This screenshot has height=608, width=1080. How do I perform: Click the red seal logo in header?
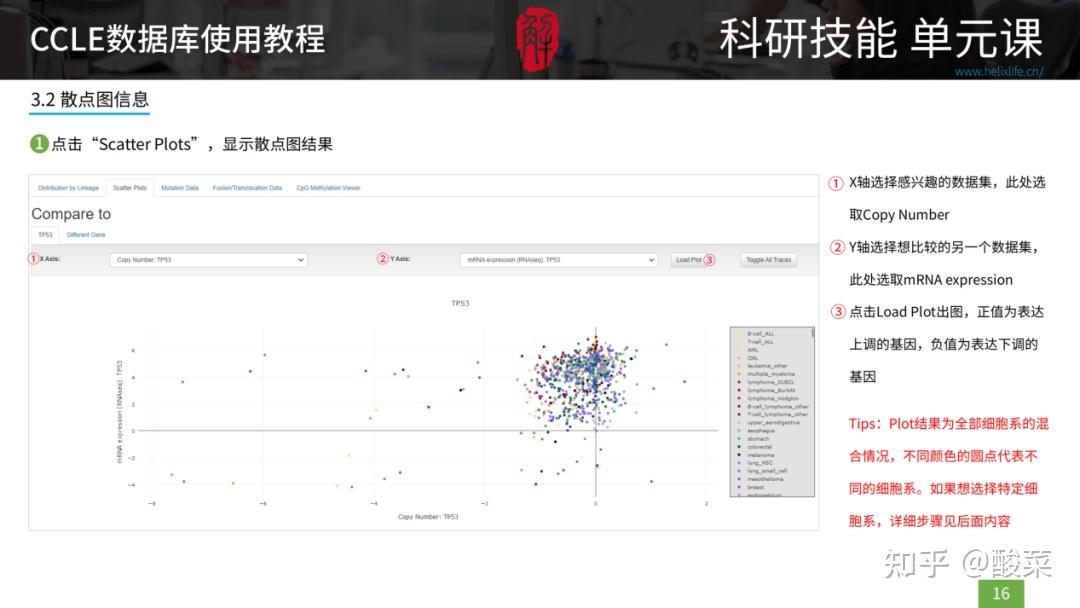click(x=537, y=39)
